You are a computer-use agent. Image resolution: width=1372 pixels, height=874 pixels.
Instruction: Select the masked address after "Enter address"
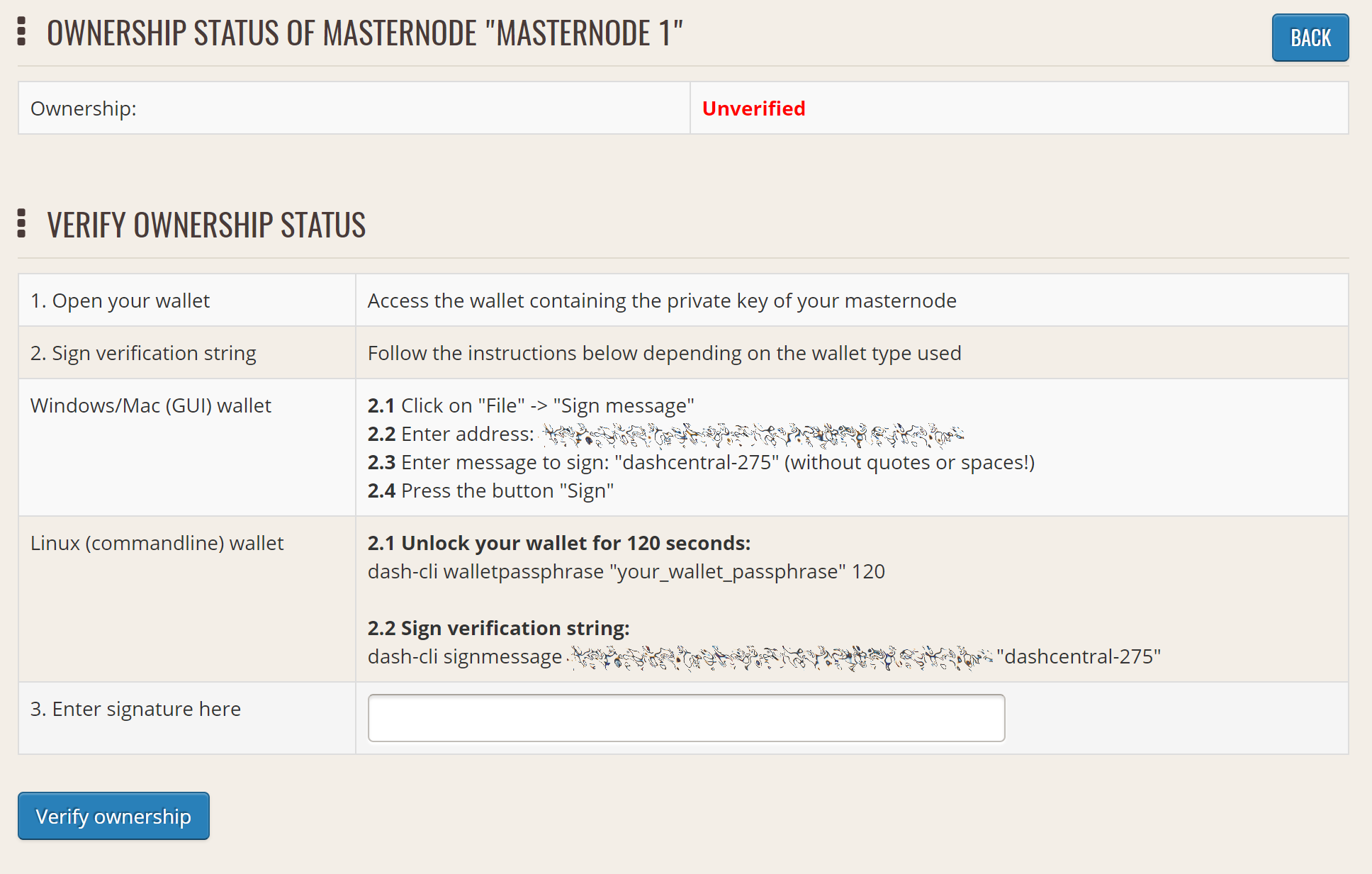[x=751, y=435]
